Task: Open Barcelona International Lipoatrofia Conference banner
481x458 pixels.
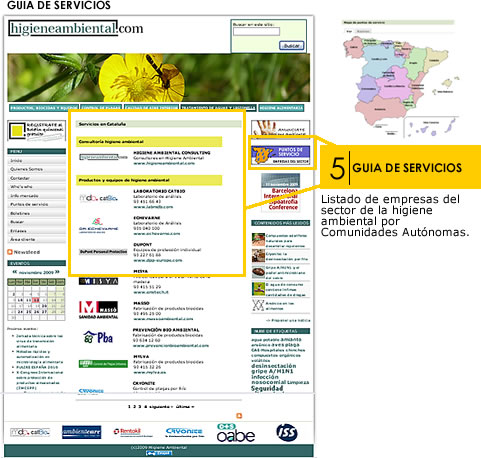Action: point(280,192)
